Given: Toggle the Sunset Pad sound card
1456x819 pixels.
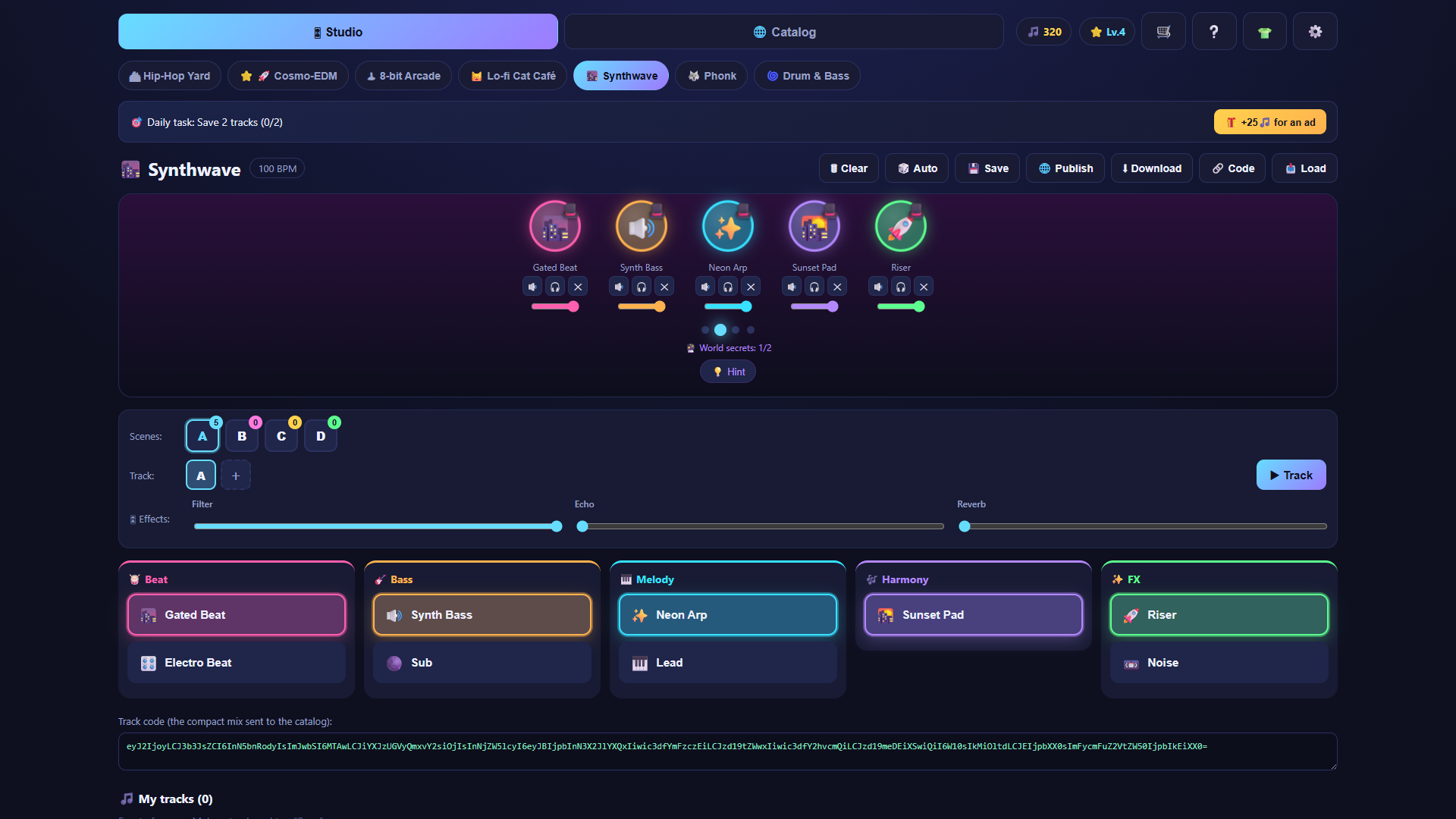Looking at the screenshot, I should pyautogui.click(x=974, y=615).
